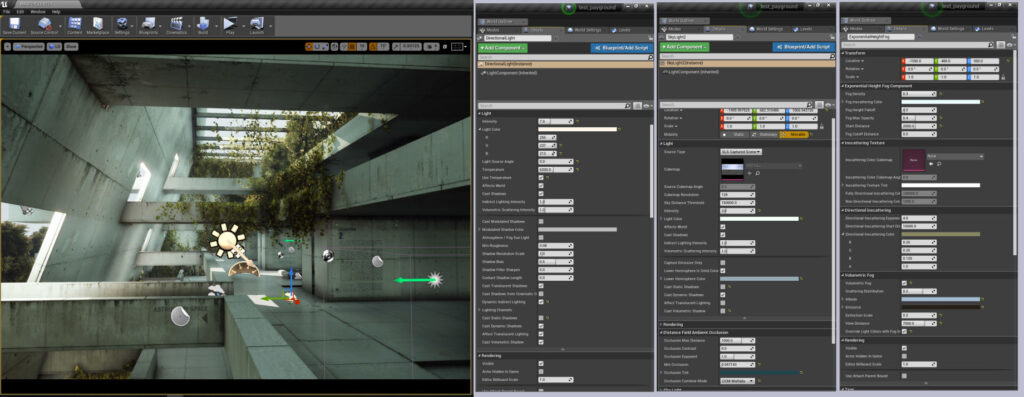Open the Occlusion Combine Mode dropdown

(737, 381)
